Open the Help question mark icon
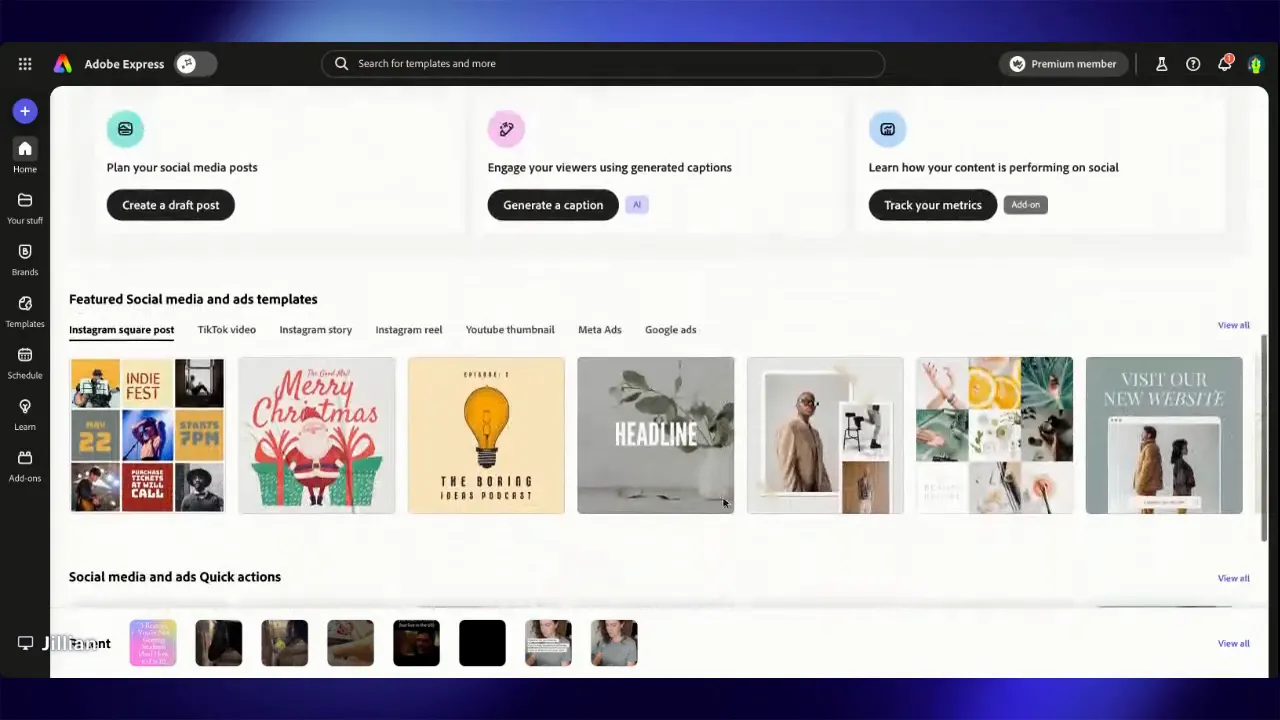The height and width of the screenshot is (720, 1280). click(x=1193, y=63)
